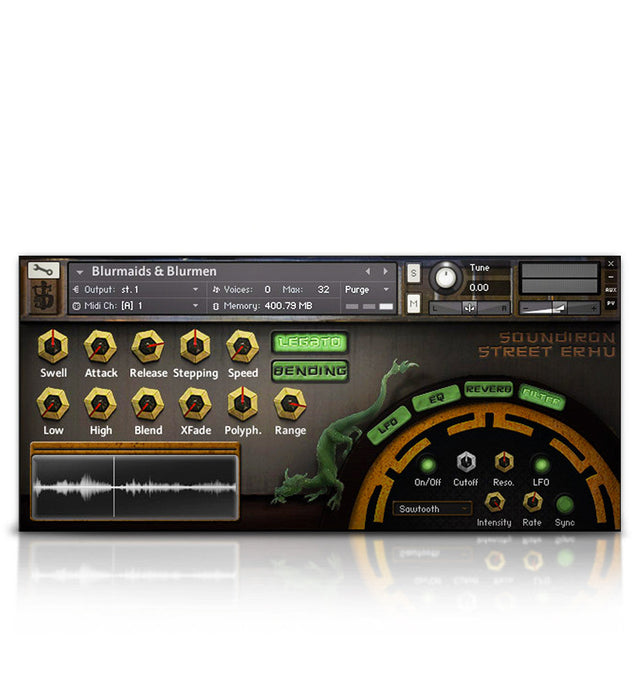Click the Swell knob
The image size is (636, 700).
53,346
